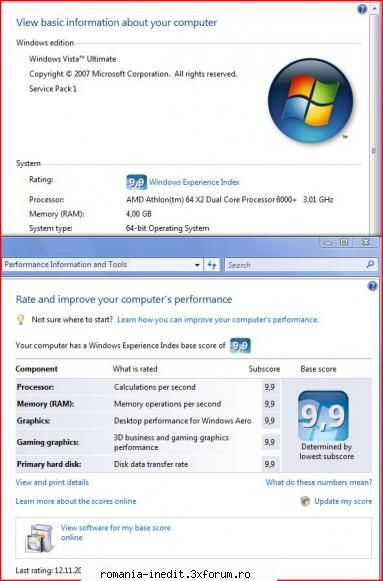This screenshot has width=383, height=581.
Task: Click 64-bit Operating System text
Action: pos(167,228)
